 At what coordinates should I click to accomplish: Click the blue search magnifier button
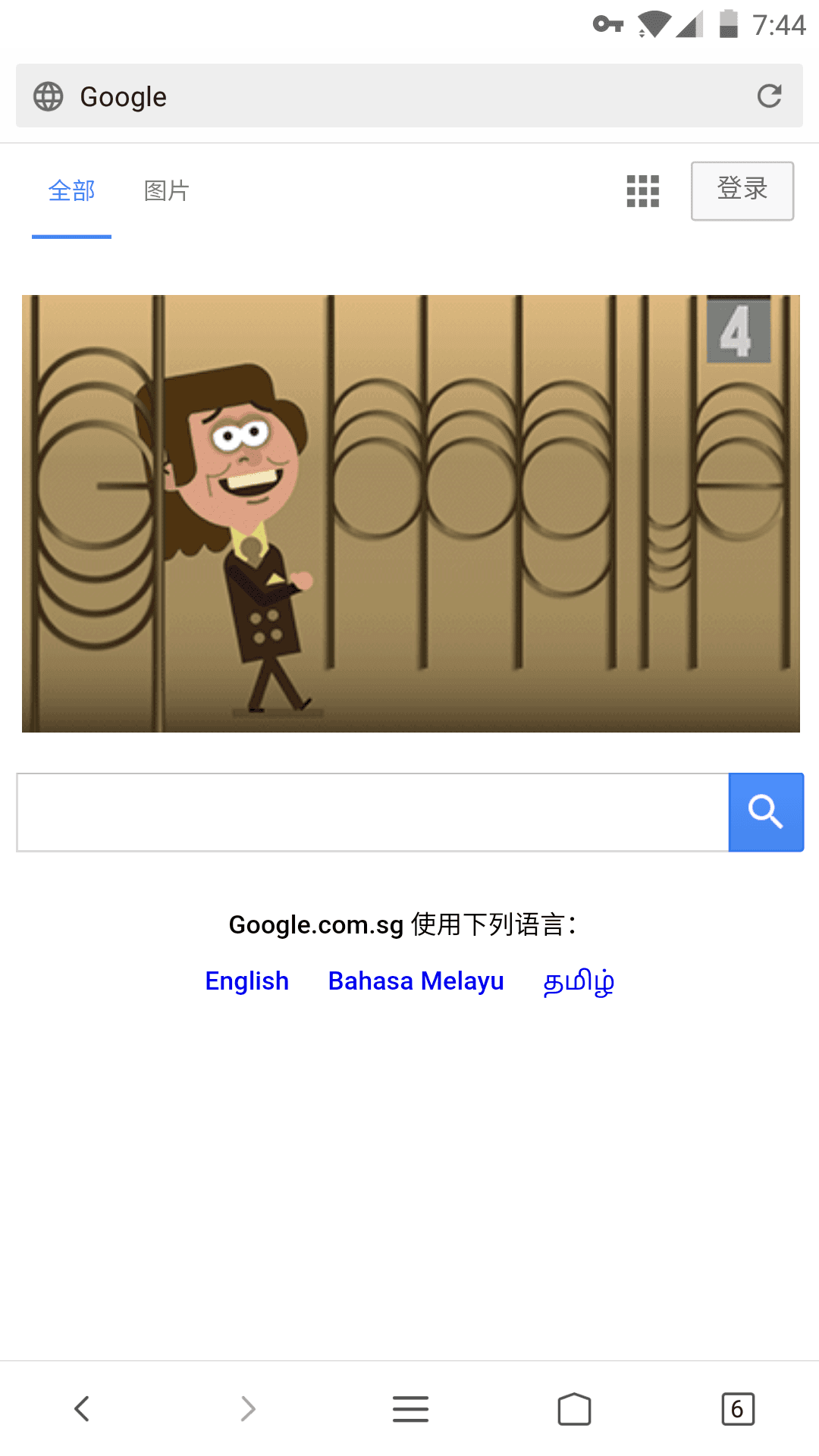click(766, 812)
